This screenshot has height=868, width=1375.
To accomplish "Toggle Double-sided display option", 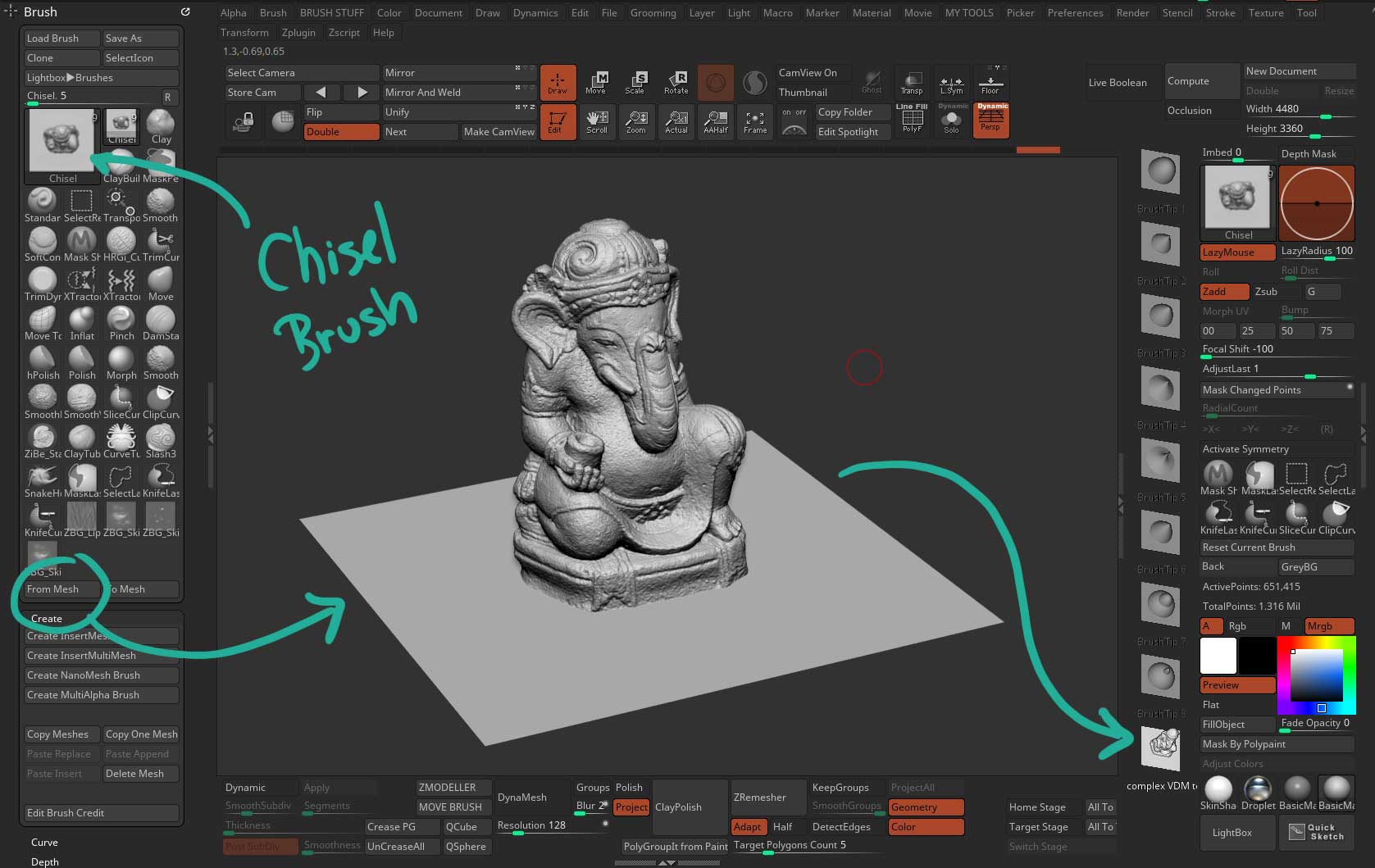I will pos(341,132).
